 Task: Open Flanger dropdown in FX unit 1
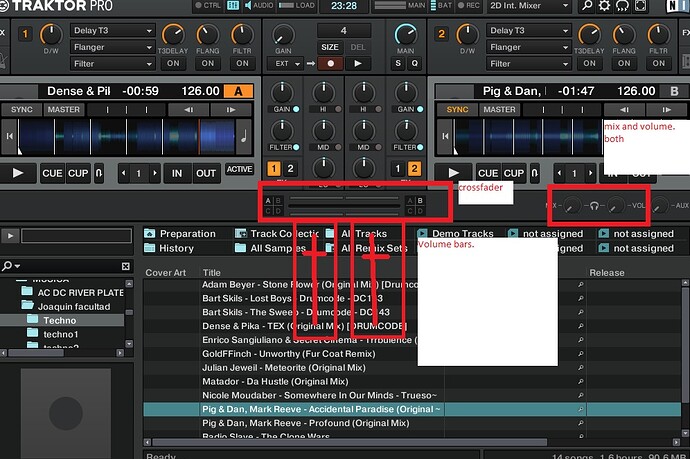112,47
